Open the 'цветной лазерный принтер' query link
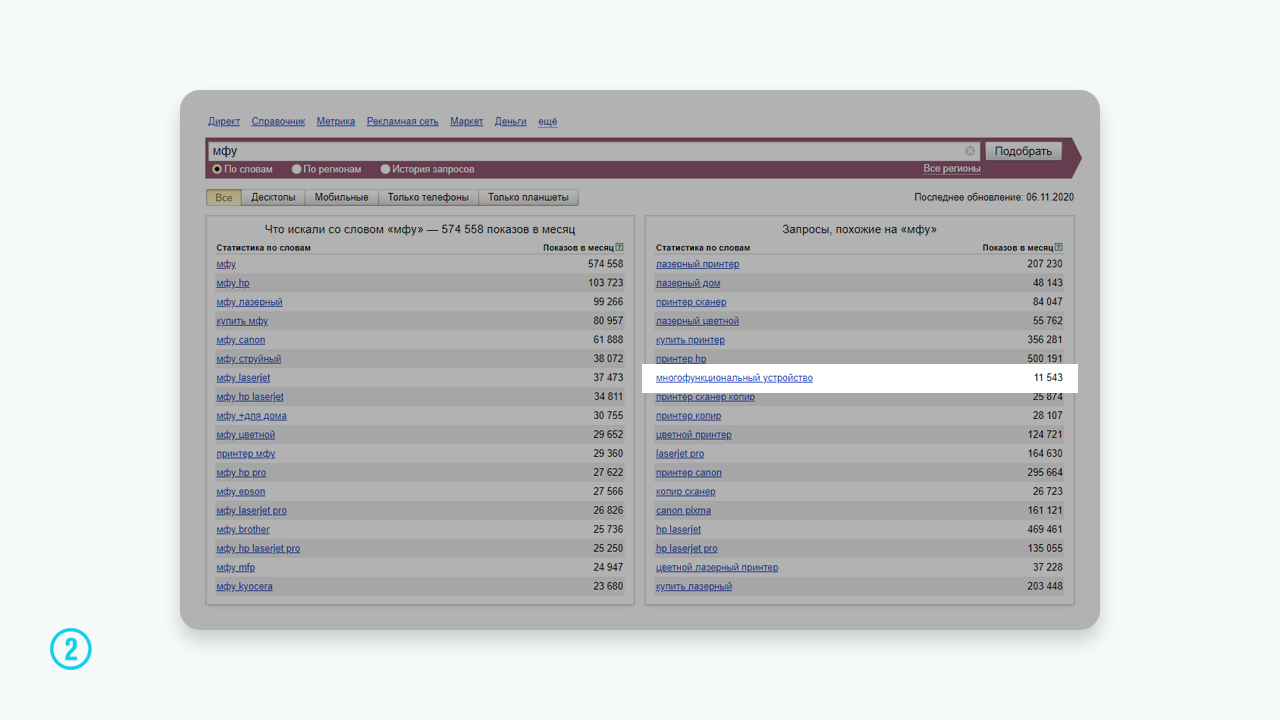Screen dimensions: 1280x720 [x=717, y=568]
